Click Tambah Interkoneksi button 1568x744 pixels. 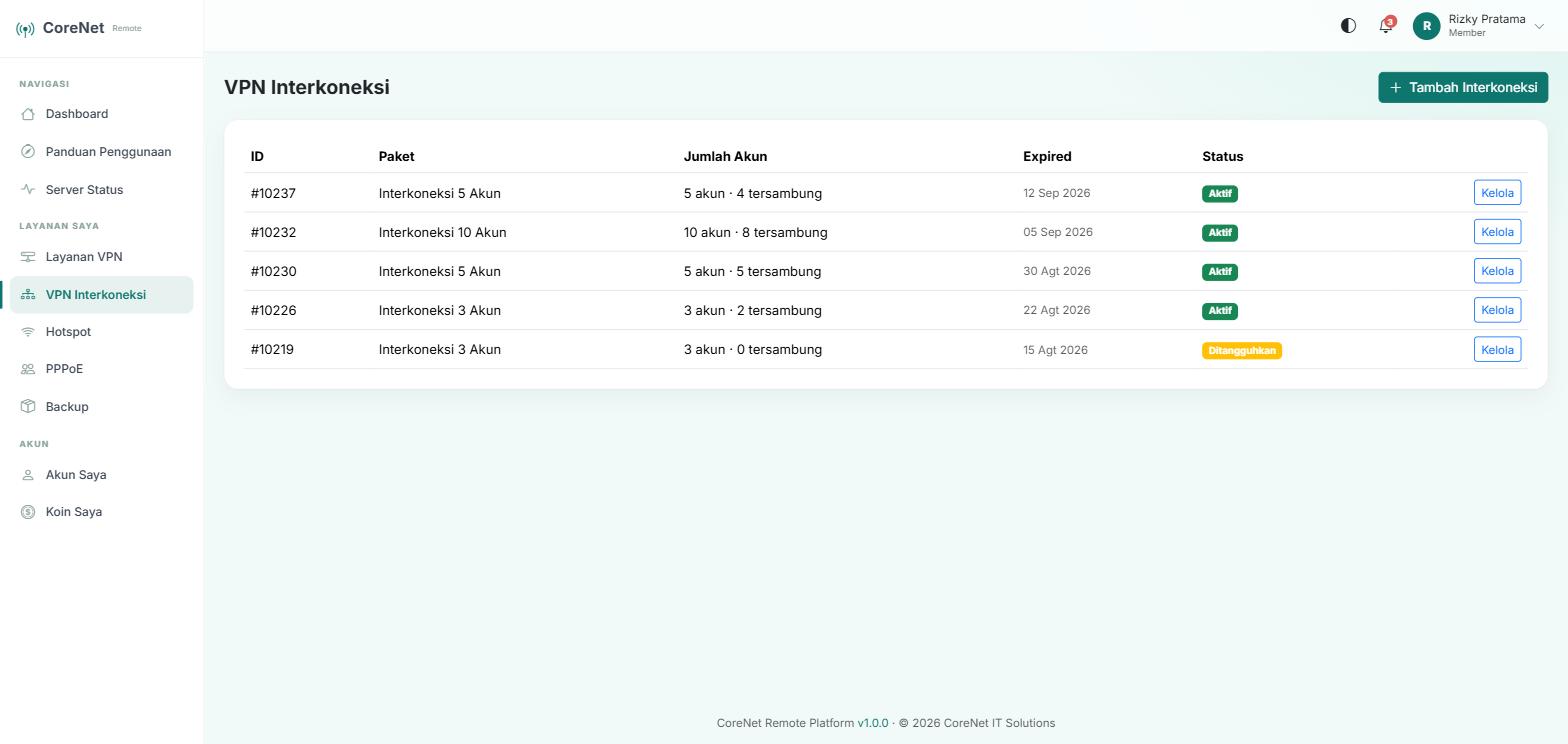coord(1462,87)
